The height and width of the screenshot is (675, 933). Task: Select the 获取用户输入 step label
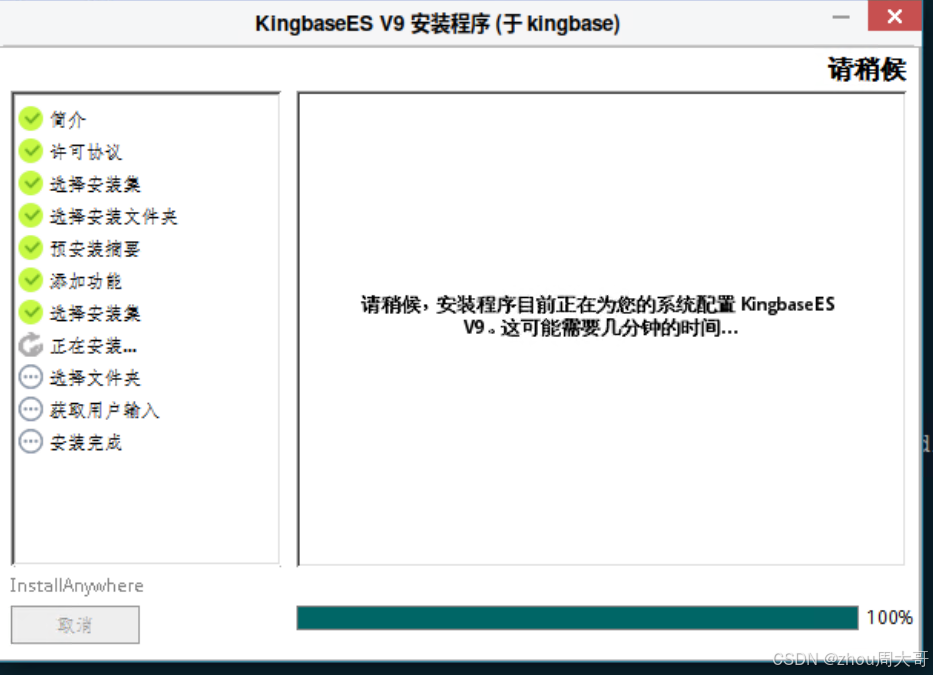pyautogui.click(x=105, y=410)
